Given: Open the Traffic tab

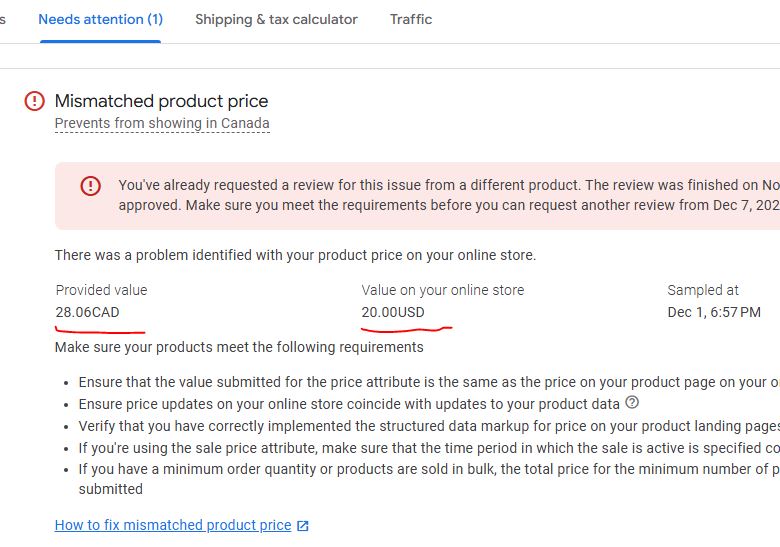Looking at the screenshot, I should pyautogui.click(x=411, y=19).
